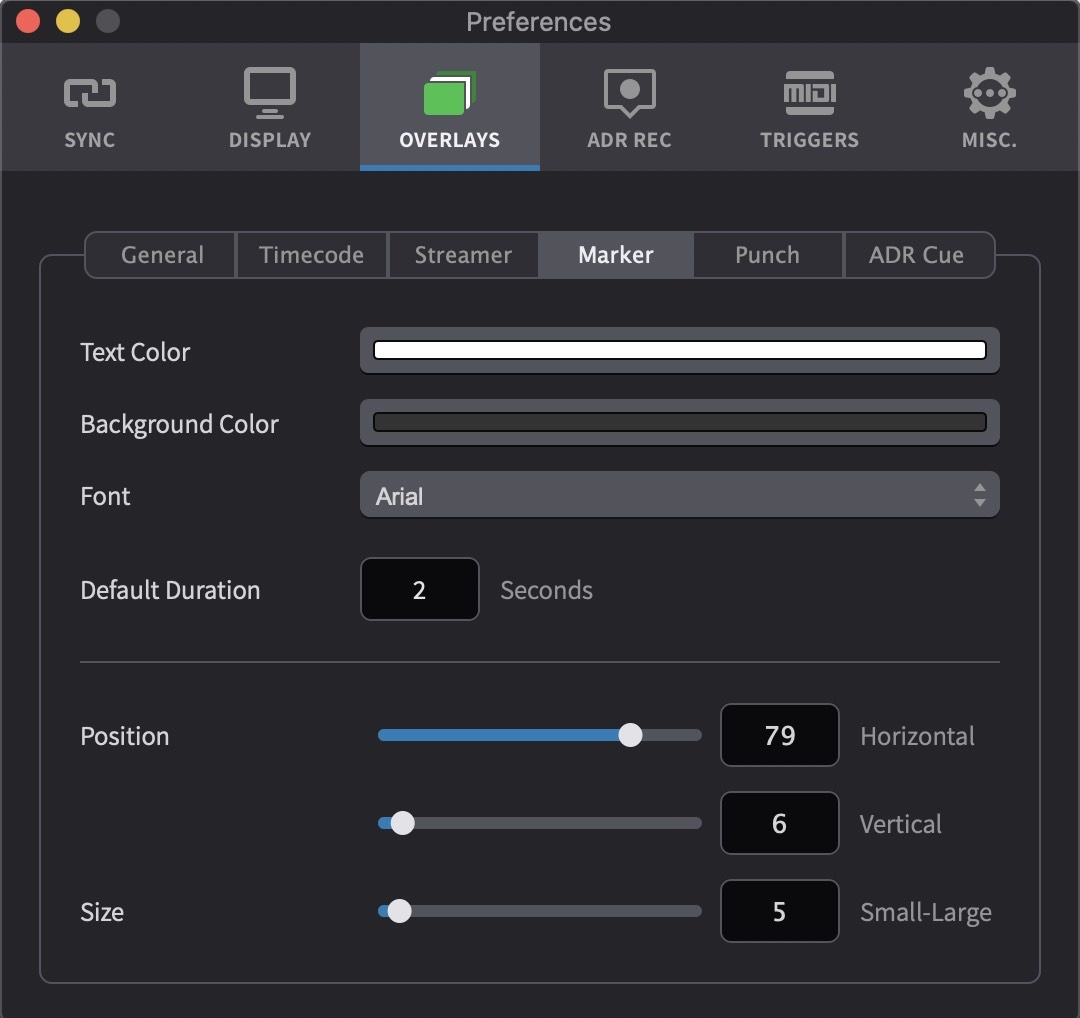
Task: Click the Size slider handle
Action: point(399,911)
